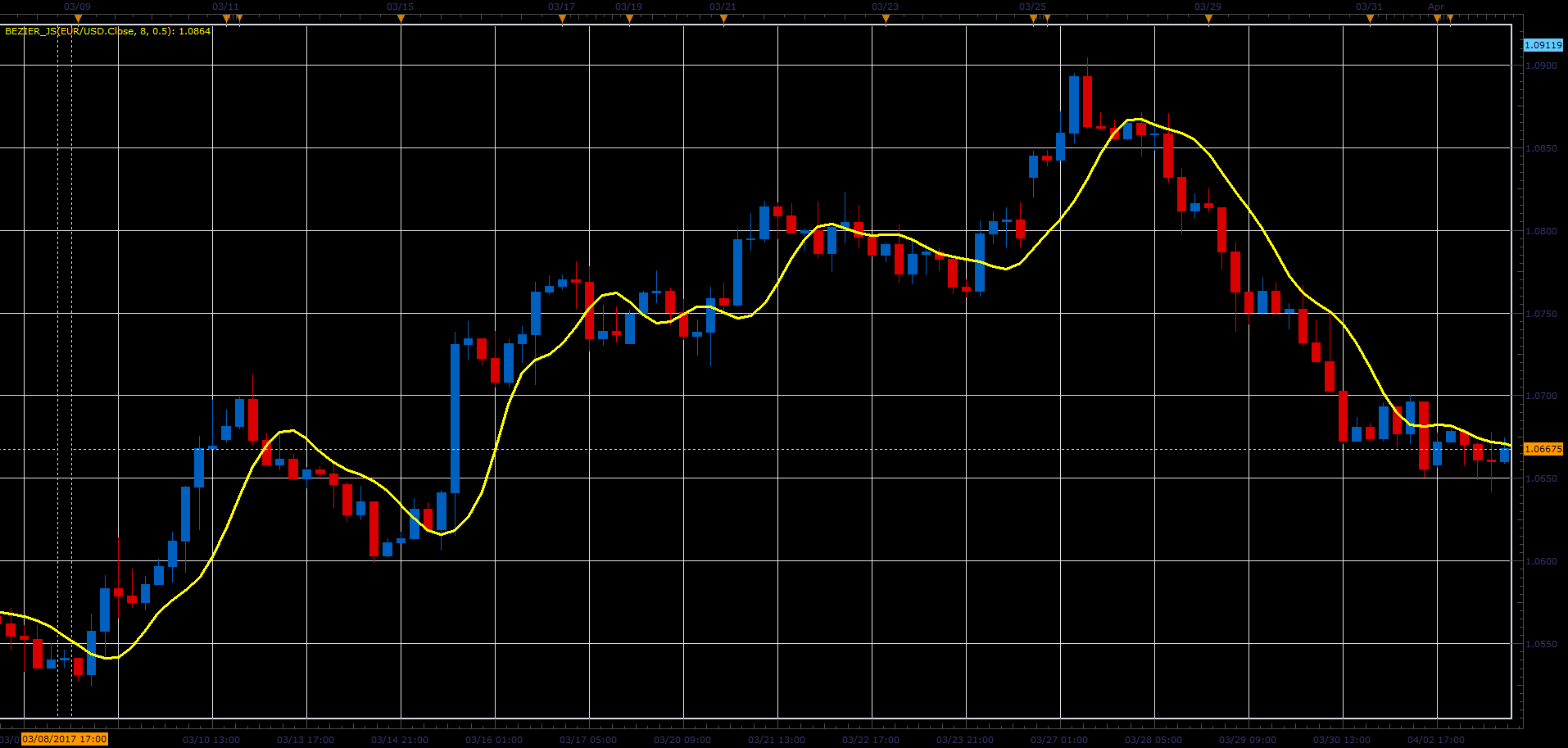Click the 03/17 05:00 time axis label
The image size is (1568, 748).
tap(588, 740)
